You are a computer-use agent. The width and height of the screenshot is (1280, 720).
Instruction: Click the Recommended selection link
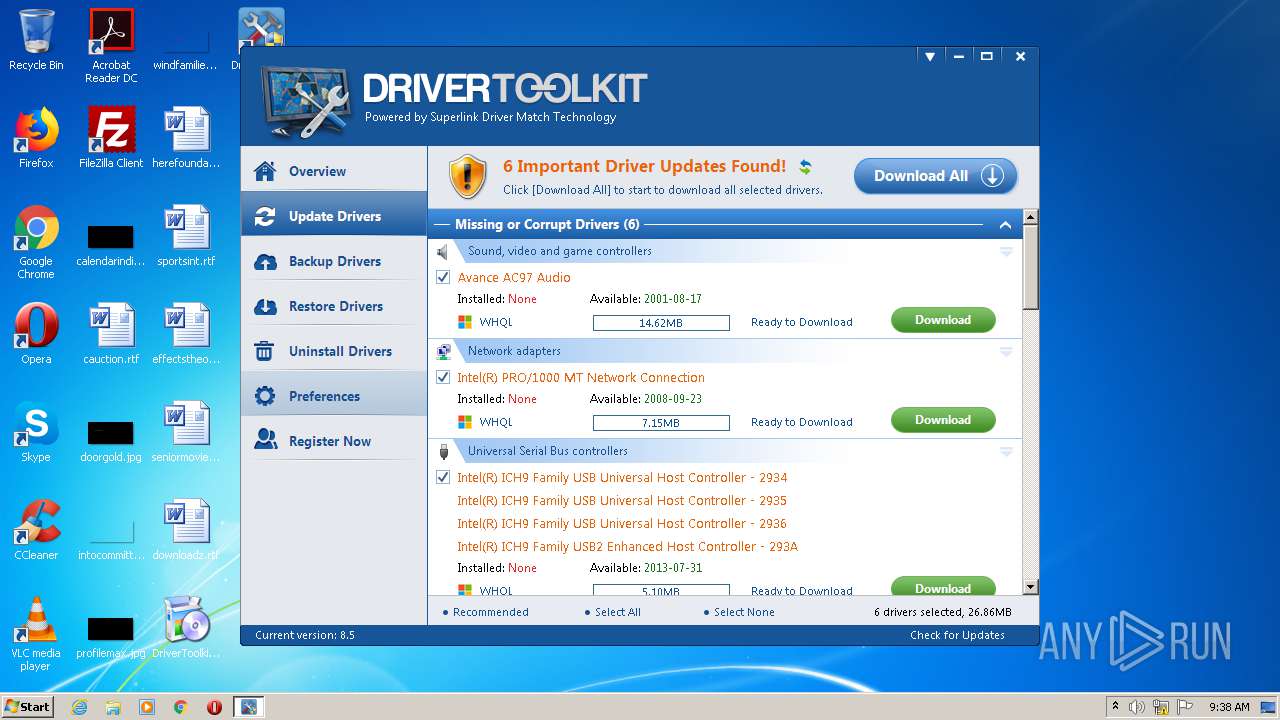click(x=490, y=612)
